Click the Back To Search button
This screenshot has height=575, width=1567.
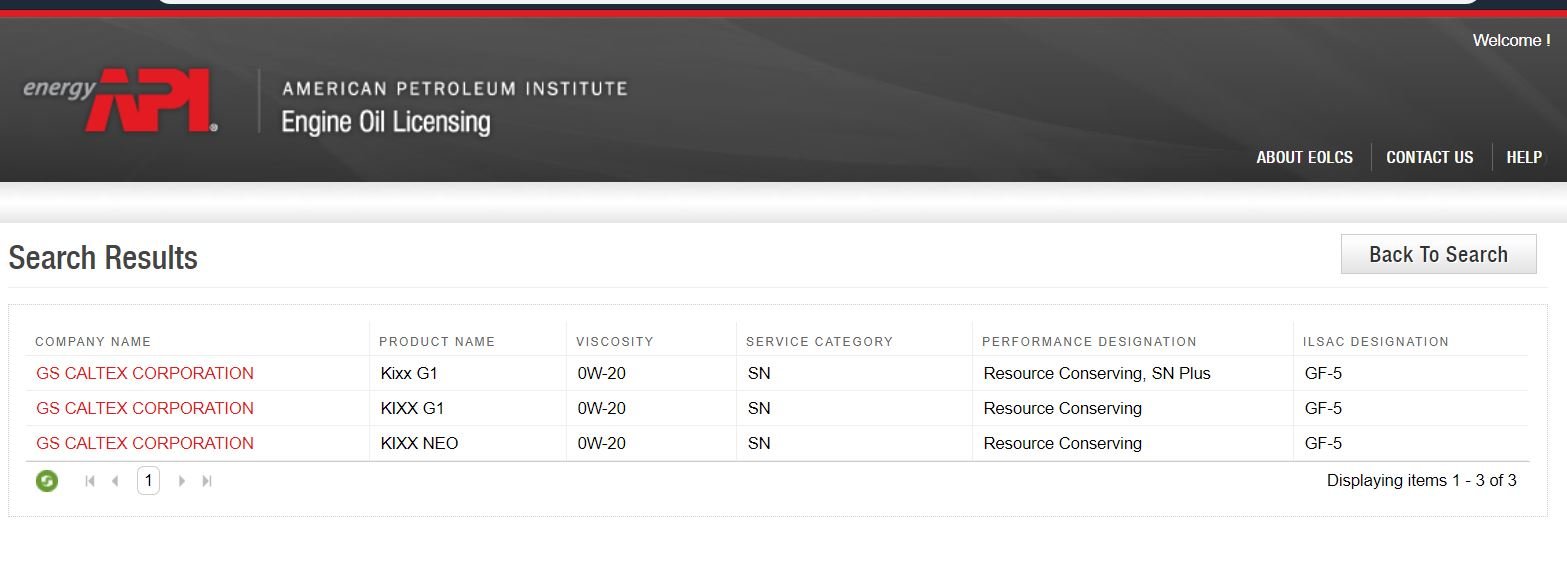pos(1438,254)
